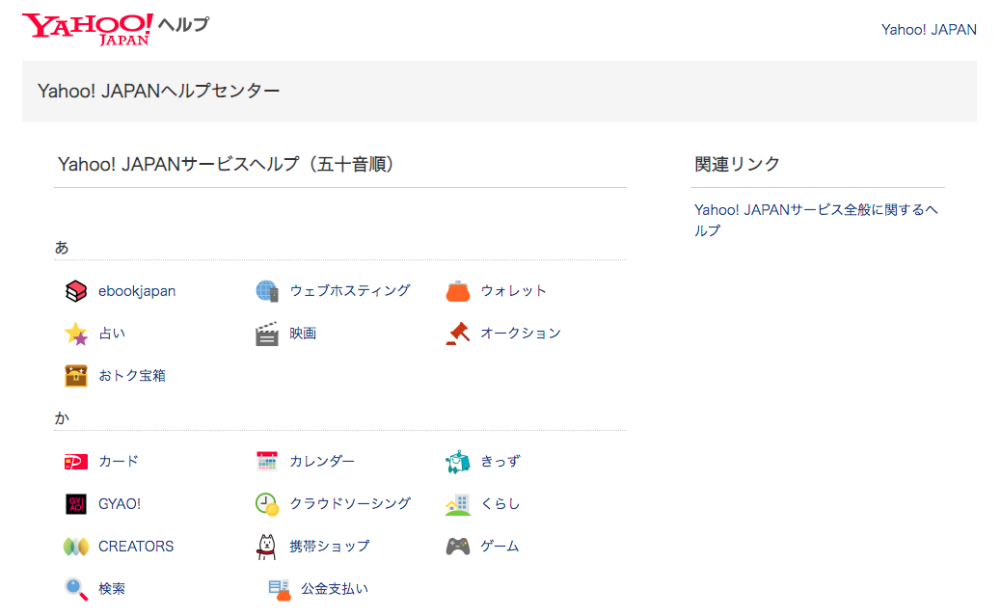Open the 検索 help link
The height and width of the screenshot is (616, 1000).
(x=112, y=589)
